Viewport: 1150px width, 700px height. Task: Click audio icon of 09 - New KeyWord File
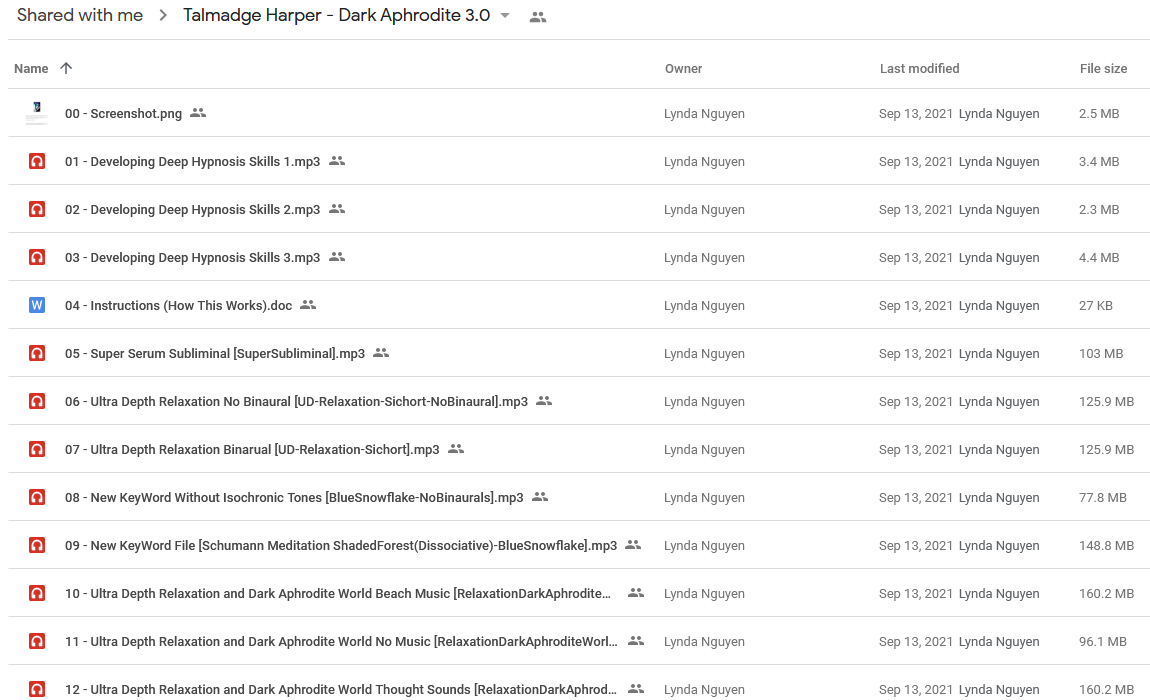(37, 545)
